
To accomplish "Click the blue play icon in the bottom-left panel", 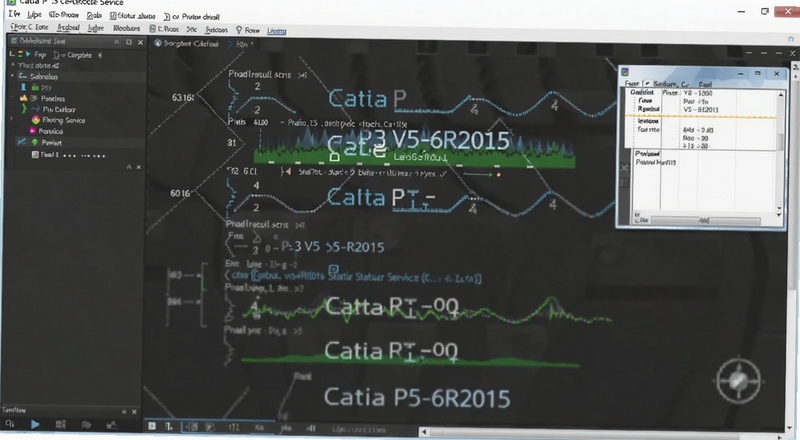I will coord(35,424).
